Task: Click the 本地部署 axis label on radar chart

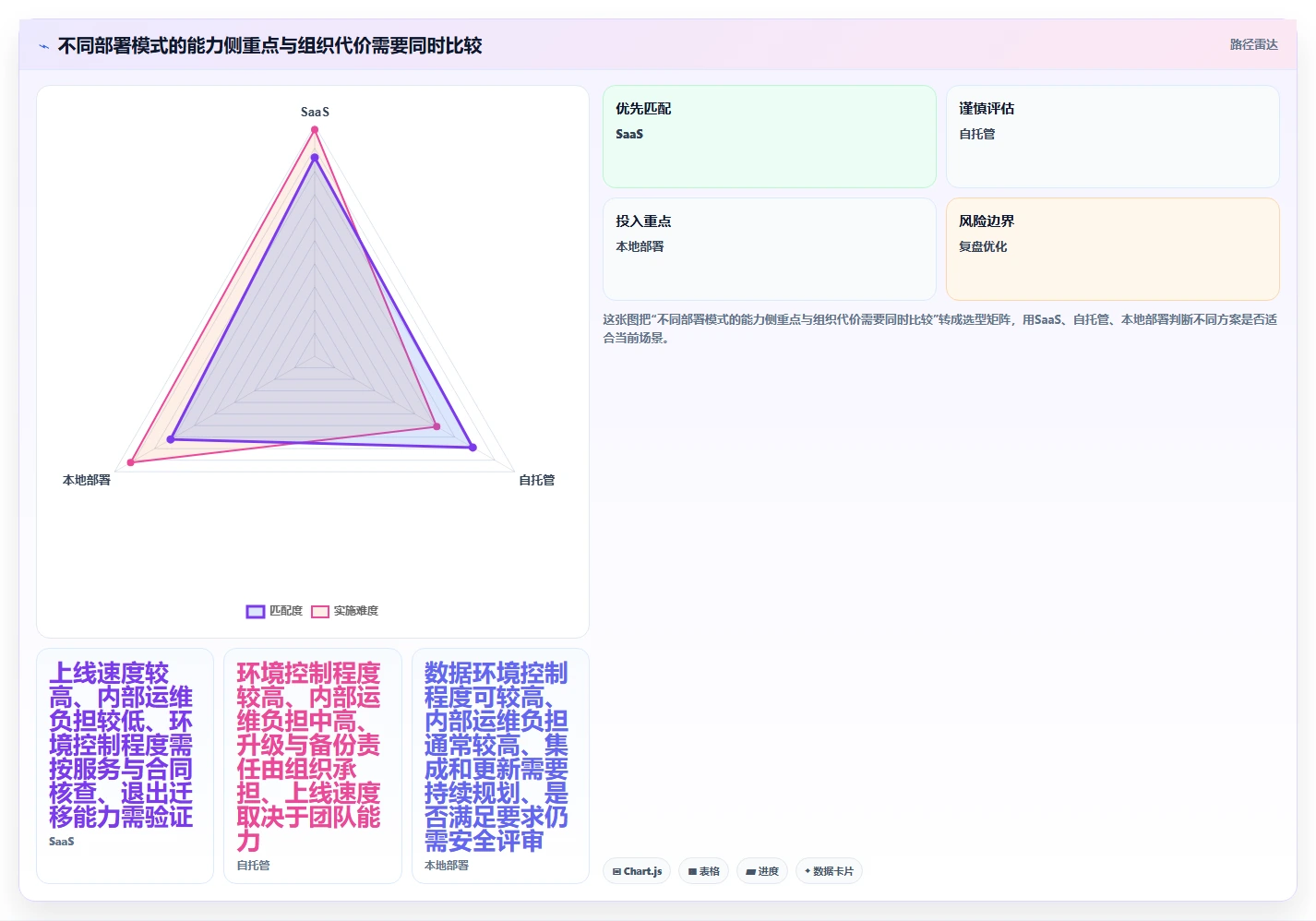Action: (x=87, y=480)
